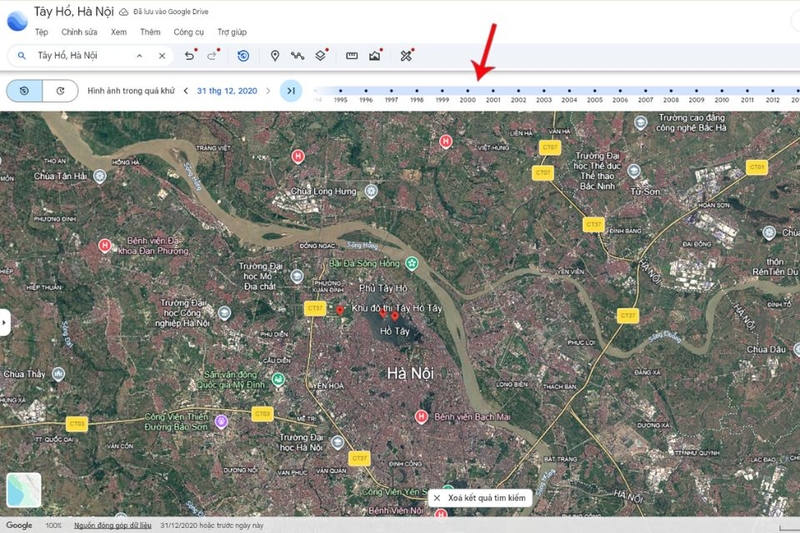Select the add placemark pin tool

275,56
